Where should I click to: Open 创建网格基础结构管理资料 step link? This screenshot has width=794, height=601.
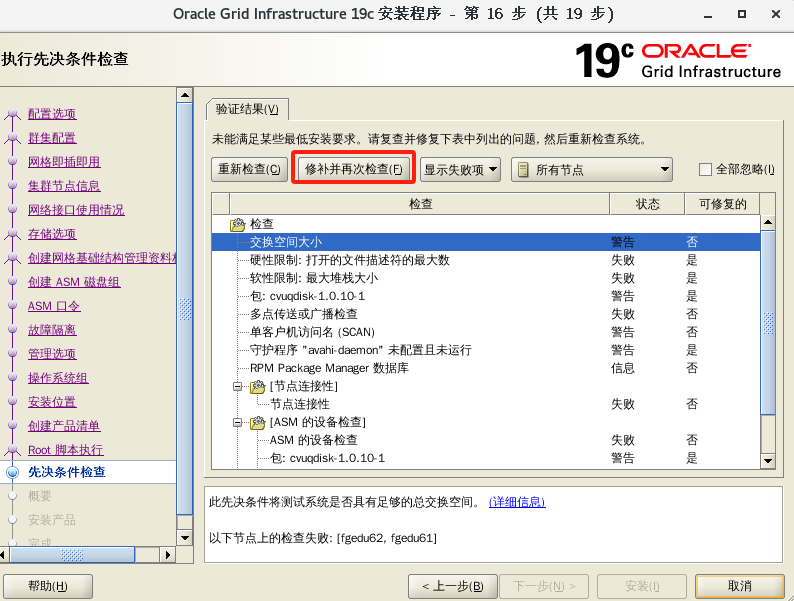click(x=102, y=258)
